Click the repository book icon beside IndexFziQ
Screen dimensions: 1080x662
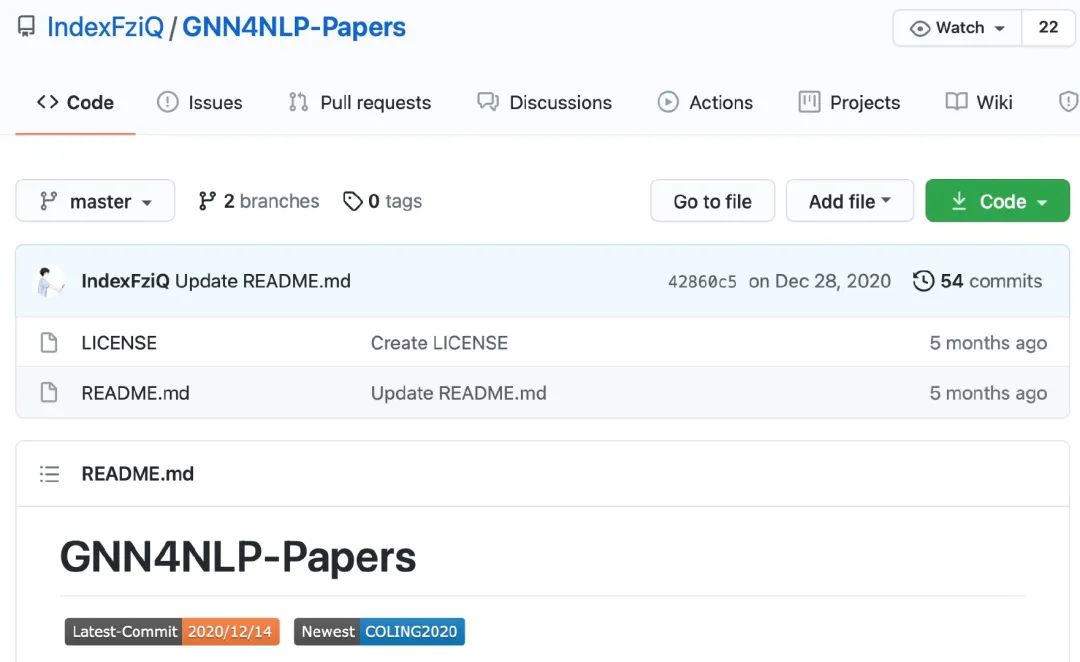tap(26, 27)
